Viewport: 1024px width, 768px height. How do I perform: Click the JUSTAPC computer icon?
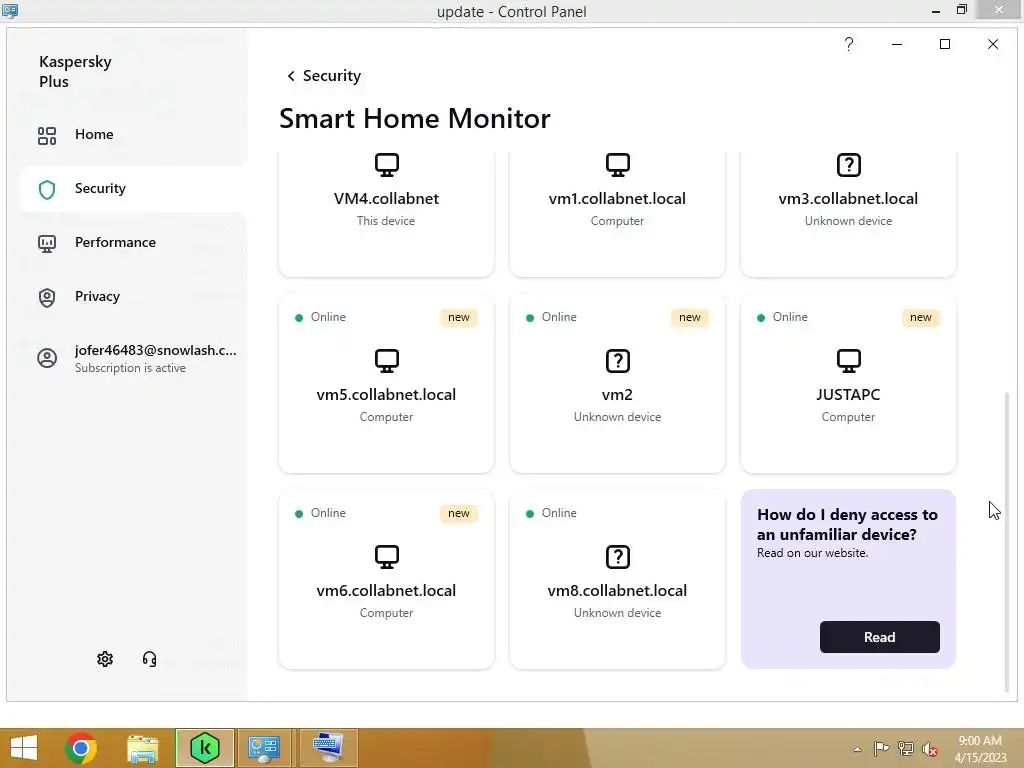click(x=848, y=360)
